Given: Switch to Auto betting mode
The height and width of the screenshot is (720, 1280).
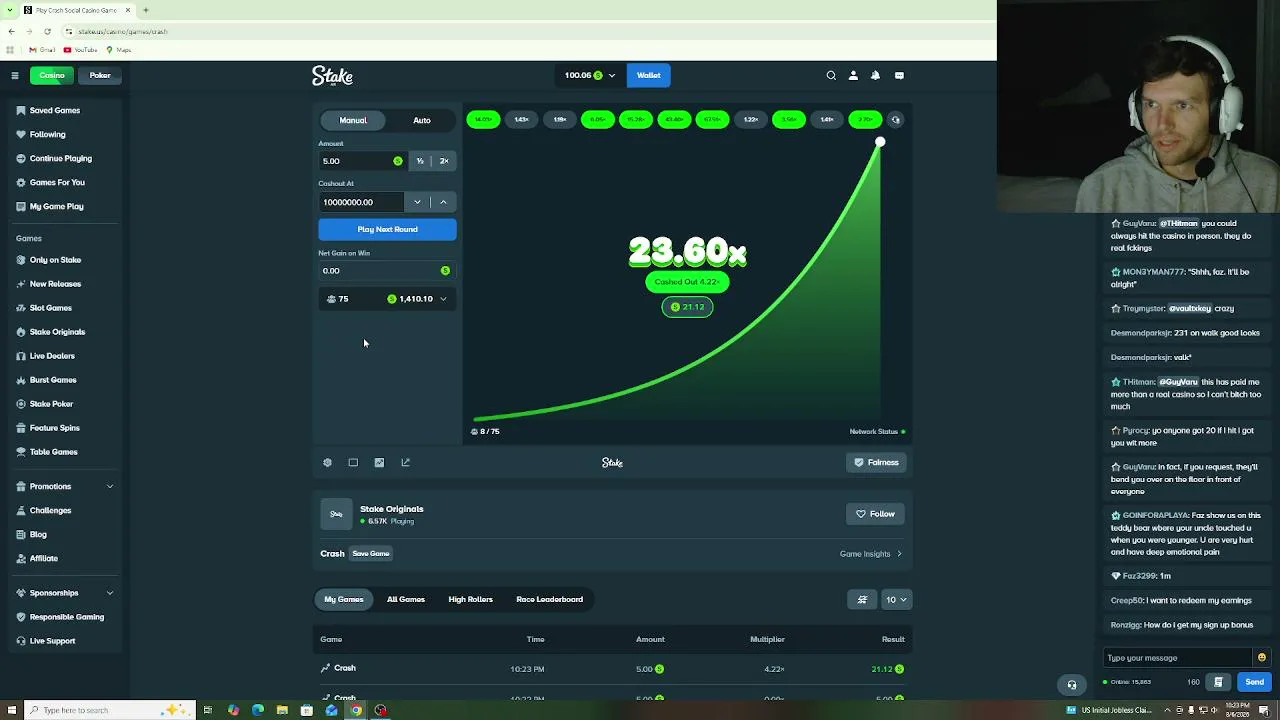Looking at the screenshot, I should coord(422,120).
